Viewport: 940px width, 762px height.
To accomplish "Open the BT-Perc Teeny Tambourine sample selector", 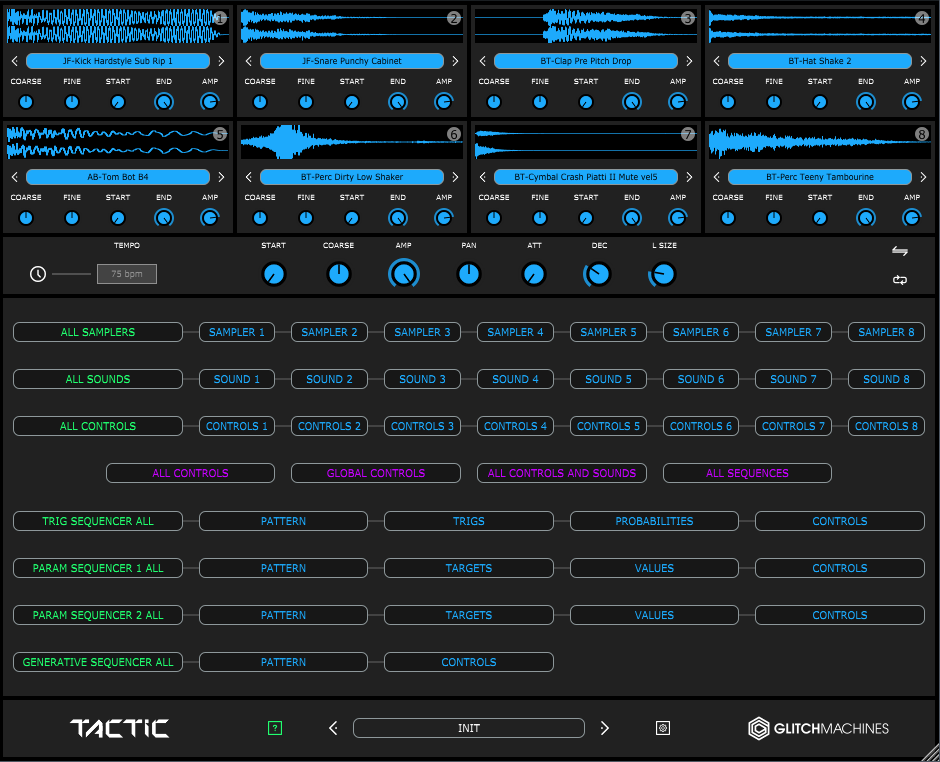I will (x=820, y=177).
